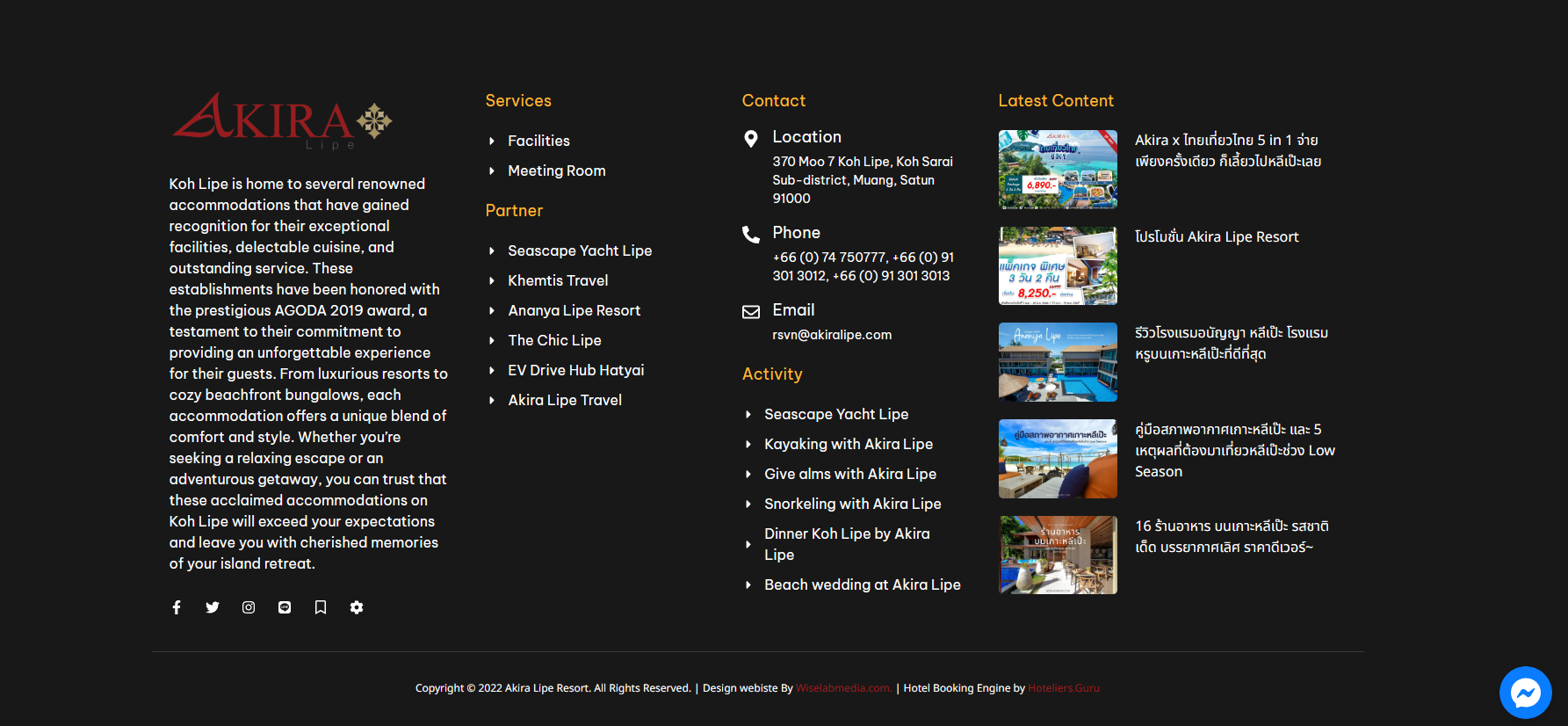The height and width of the screenshot is (726, 1568).
Task: Open the 16 restaurants article title
Action: coord(1232,536)
